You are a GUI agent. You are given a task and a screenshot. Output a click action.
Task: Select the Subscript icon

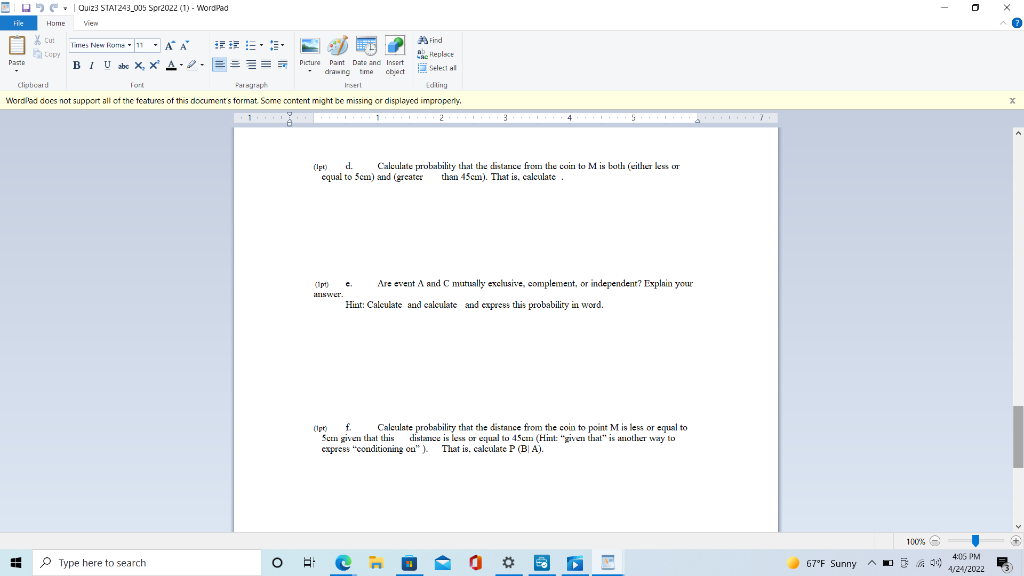coord(139,64)
